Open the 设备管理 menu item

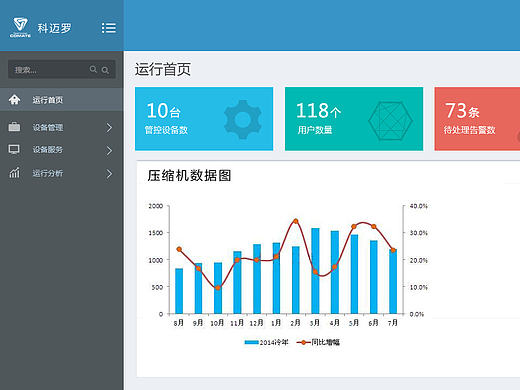pyautogui.click(x=62, y=127)
